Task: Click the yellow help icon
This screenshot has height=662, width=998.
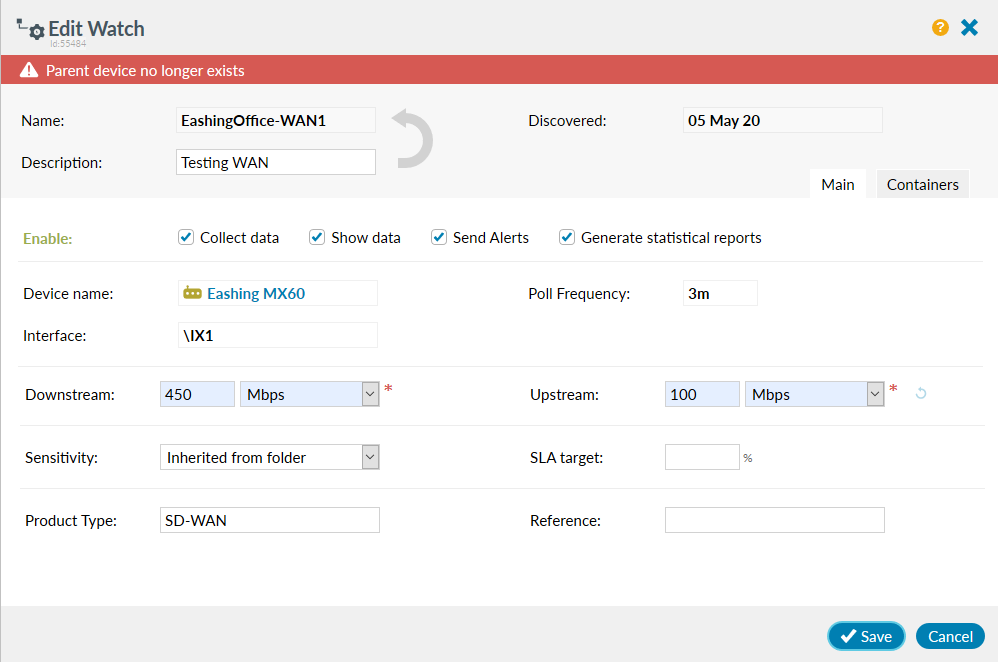Action: tap(940, 27)
